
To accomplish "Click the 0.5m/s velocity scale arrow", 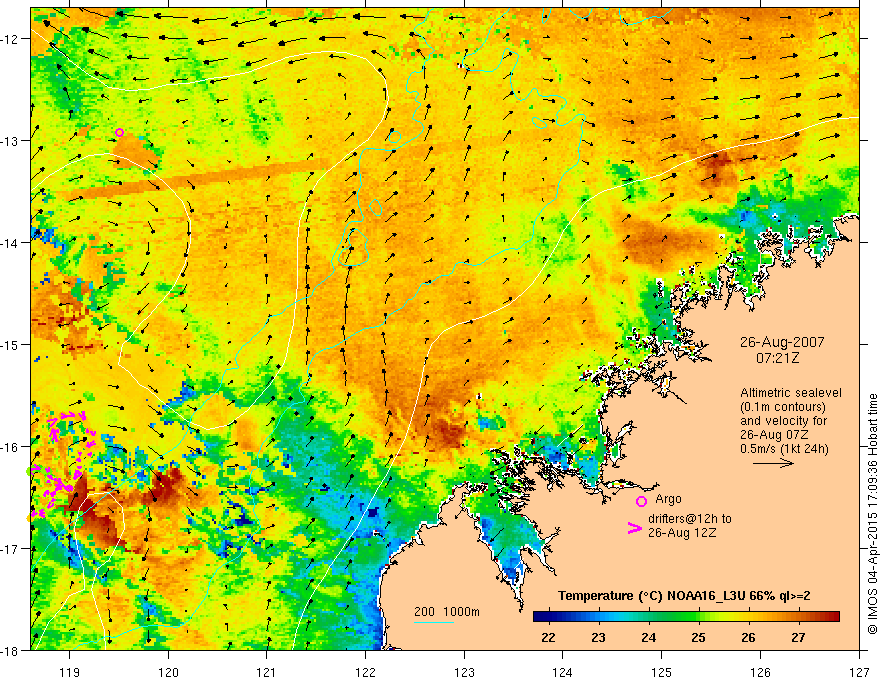I will (773, 463).
